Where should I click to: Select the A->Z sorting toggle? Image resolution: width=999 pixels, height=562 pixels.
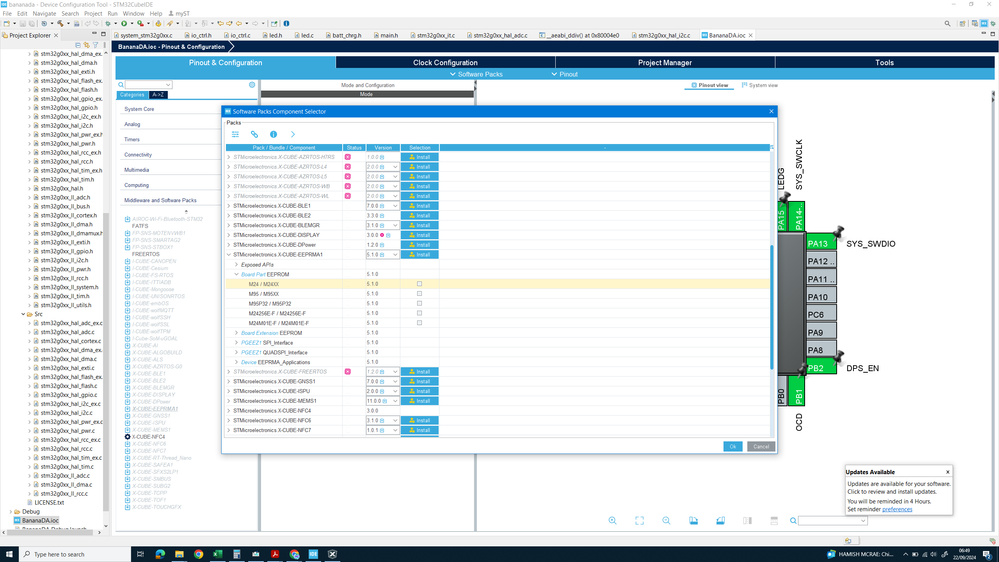pos(158,94)
